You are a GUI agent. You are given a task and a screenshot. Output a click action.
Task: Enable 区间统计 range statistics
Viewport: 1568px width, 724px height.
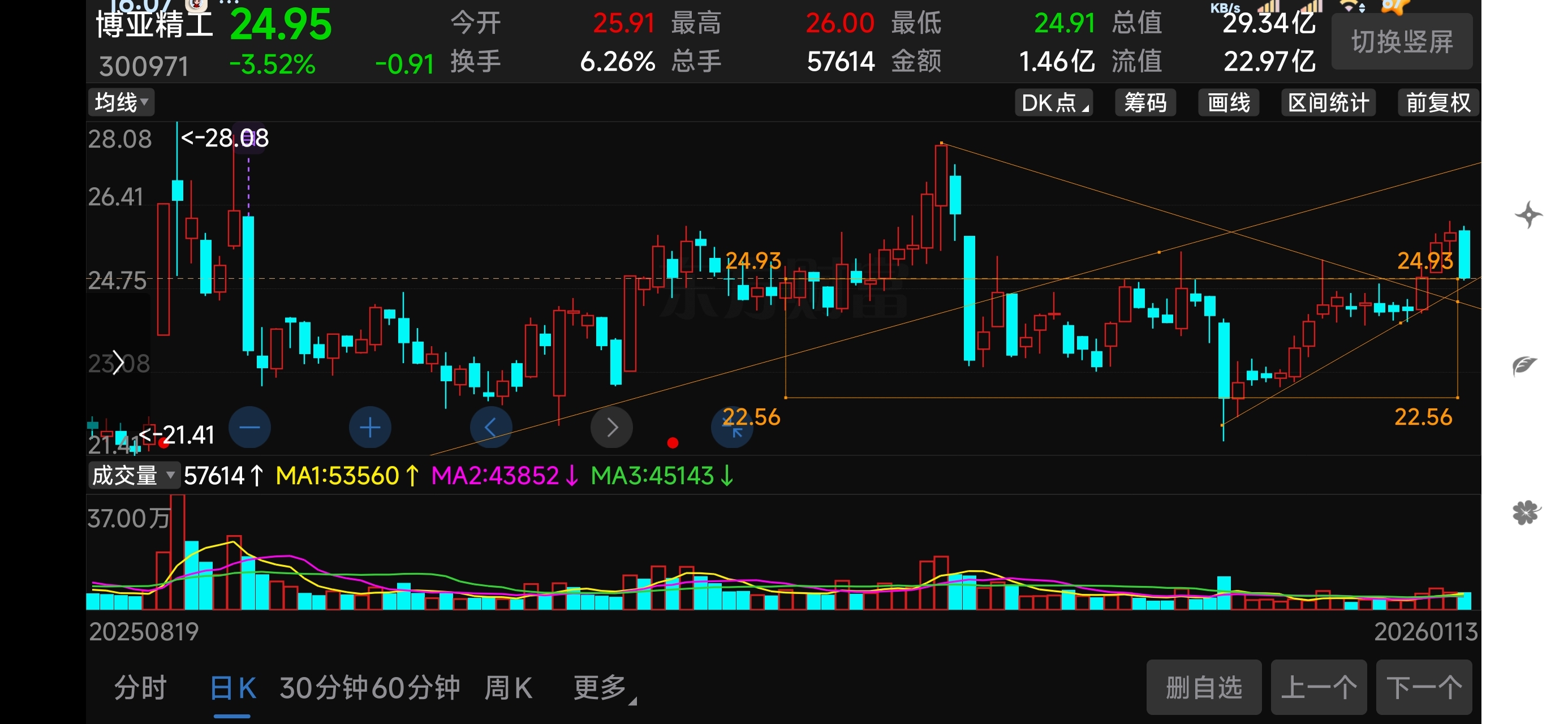point(1328,102)
